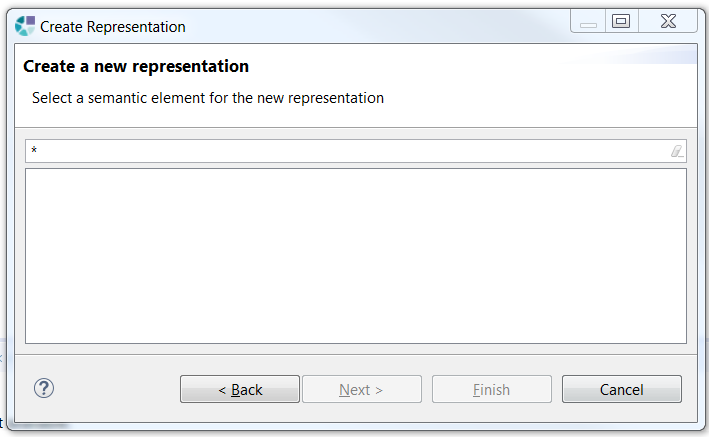
Task: Open help via question mark icon
Action: (44, 388)
